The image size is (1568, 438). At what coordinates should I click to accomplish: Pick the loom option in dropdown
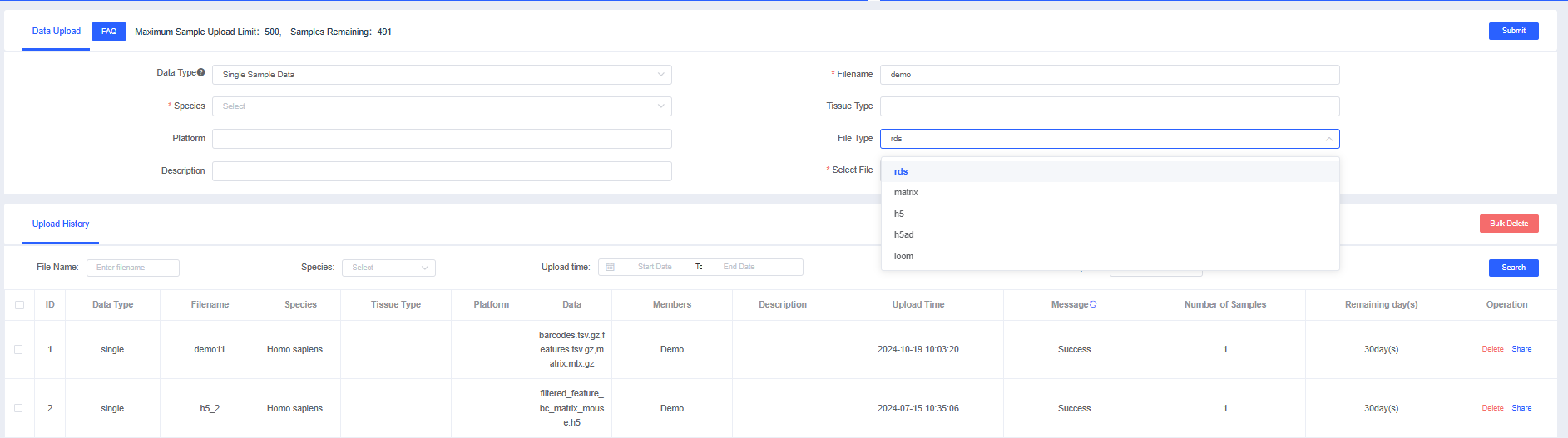point(903,256)
